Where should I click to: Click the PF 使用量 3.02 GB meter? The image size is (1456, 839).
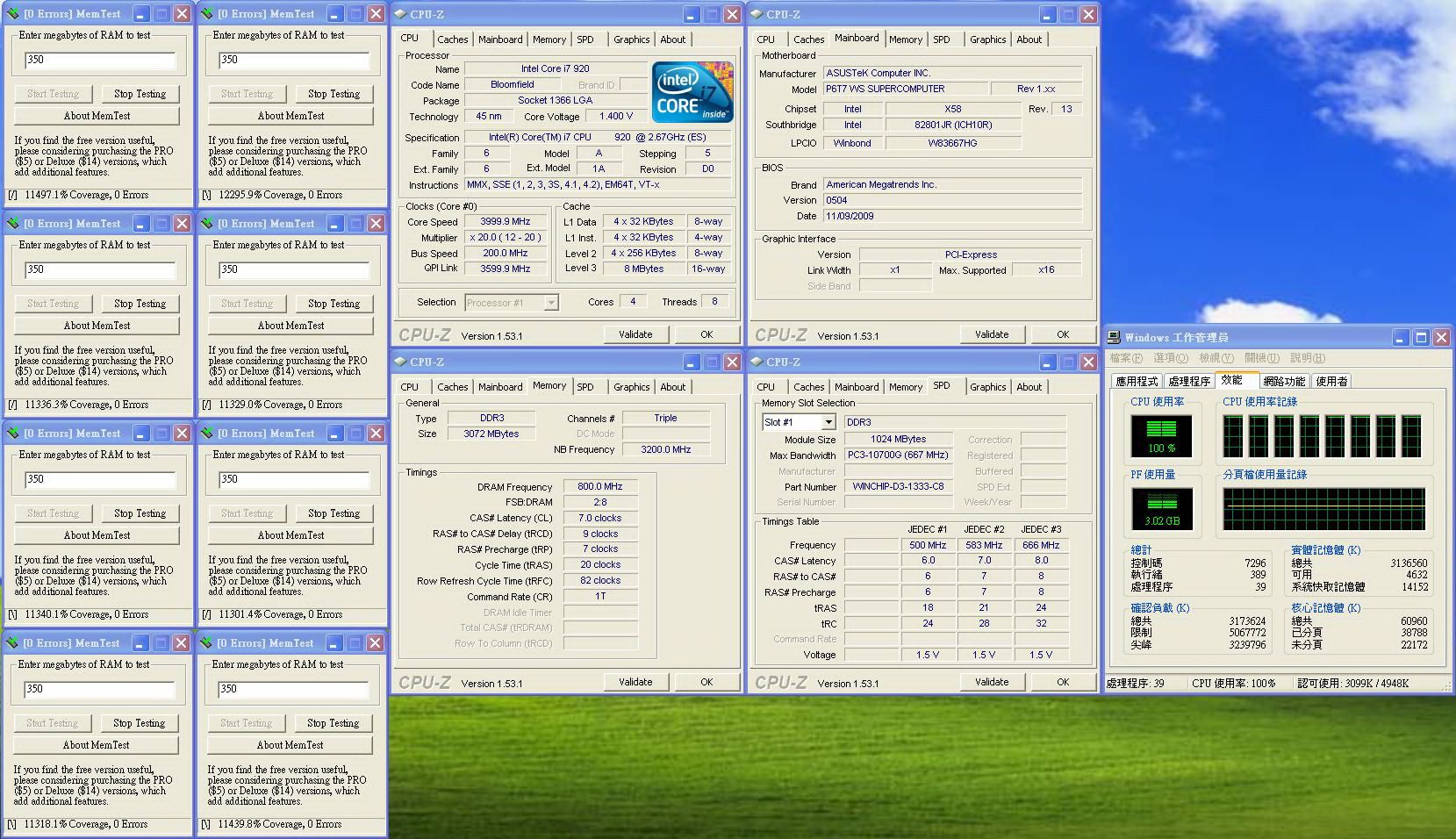coord(1161,510)
